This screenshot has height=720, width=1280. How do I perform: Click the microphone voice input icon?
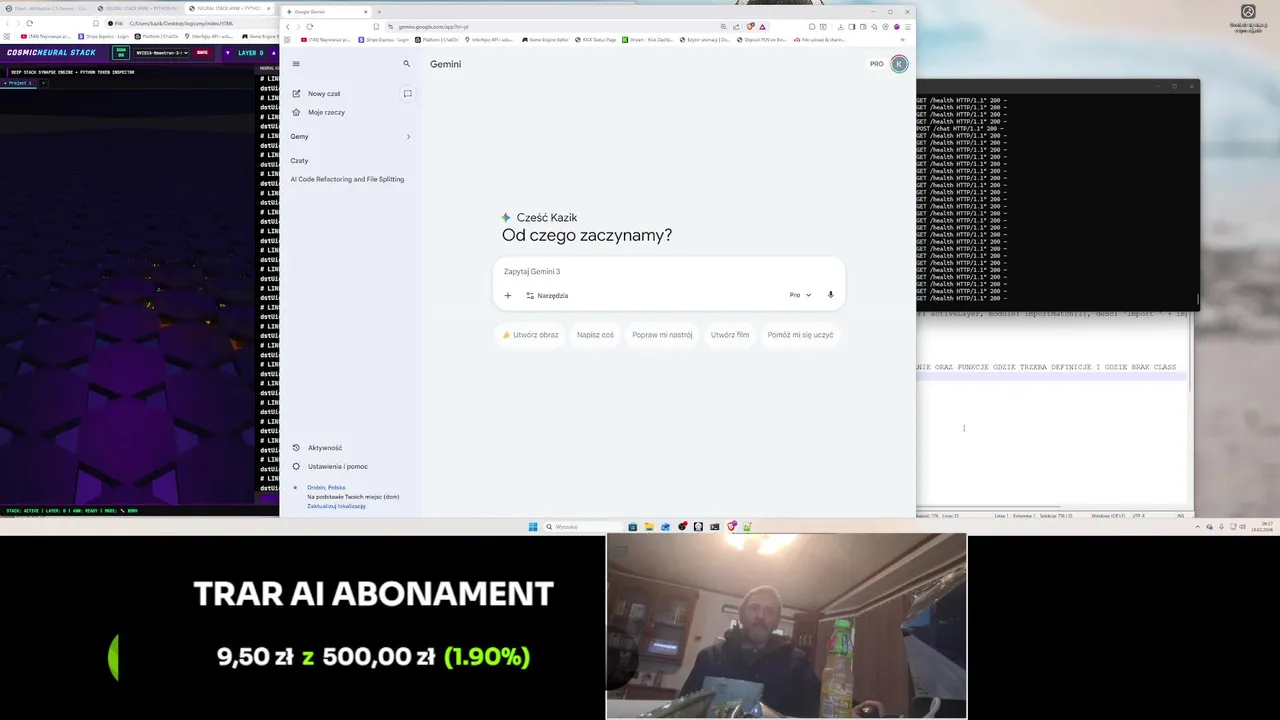831,296
